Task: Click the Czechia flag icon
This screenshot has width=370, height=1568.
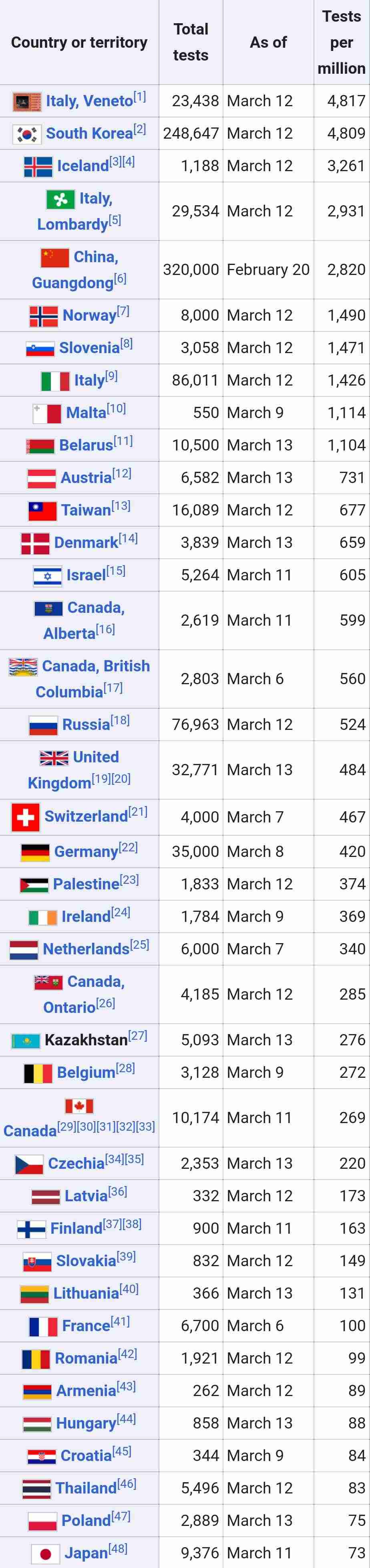Action: pos(29,1164)
